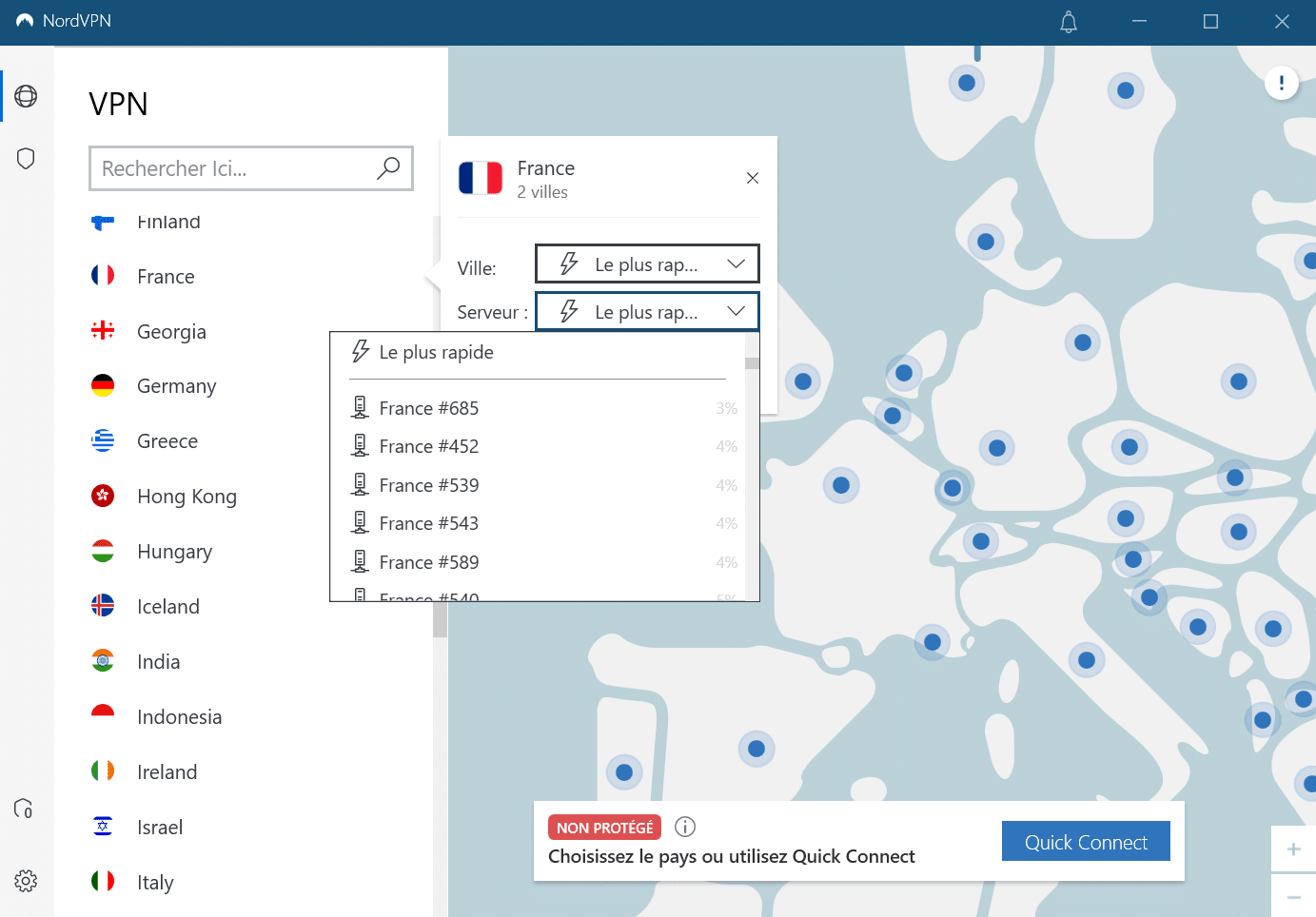Select the VPN globe sidebar icon

(x=26, y=96)
